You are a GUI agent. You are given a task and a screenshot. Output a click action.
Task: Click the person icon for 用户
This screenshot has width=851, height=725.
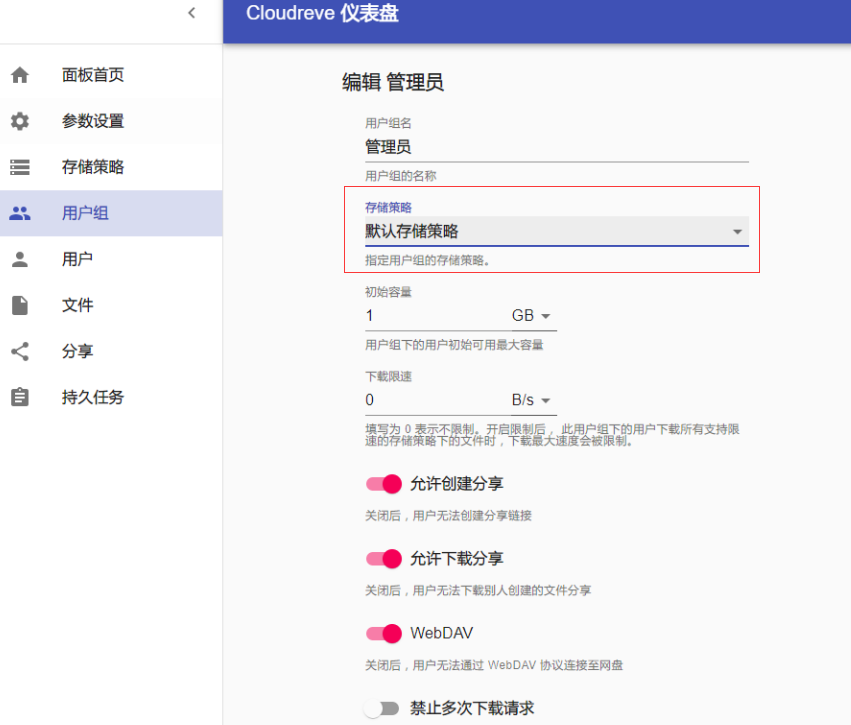20,259
